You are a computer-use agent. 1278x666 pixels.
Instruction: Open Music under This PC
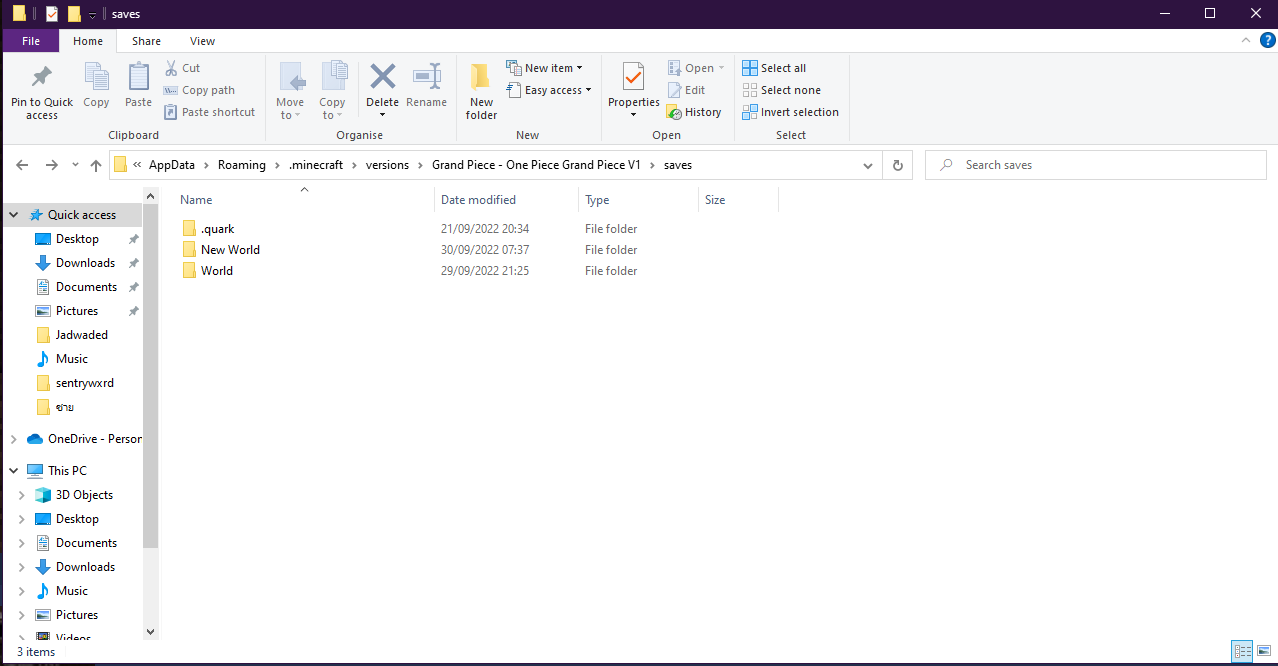click(x=62, y=591)
